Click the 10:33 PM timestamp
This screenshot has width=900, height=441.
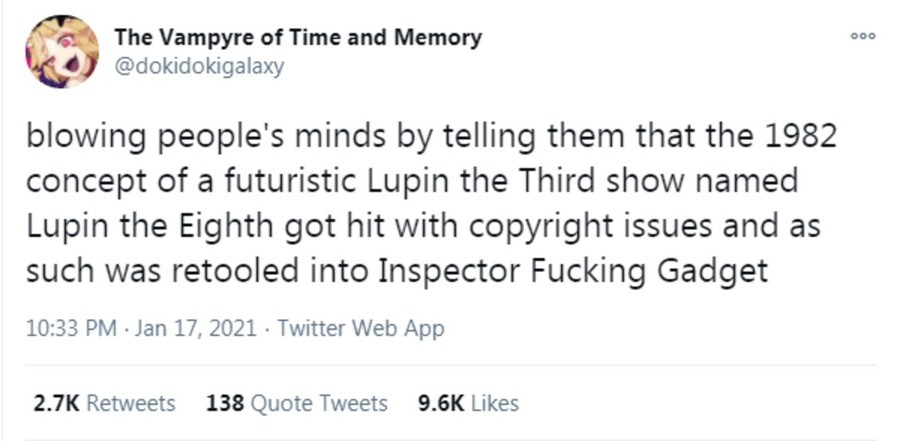point(68,329)
